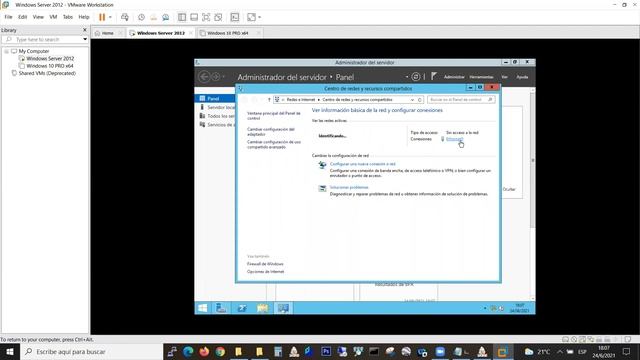This screenshot has width=640, height=360.
Task: Open Configurar una nueva conexión o red
Action: 362,164
